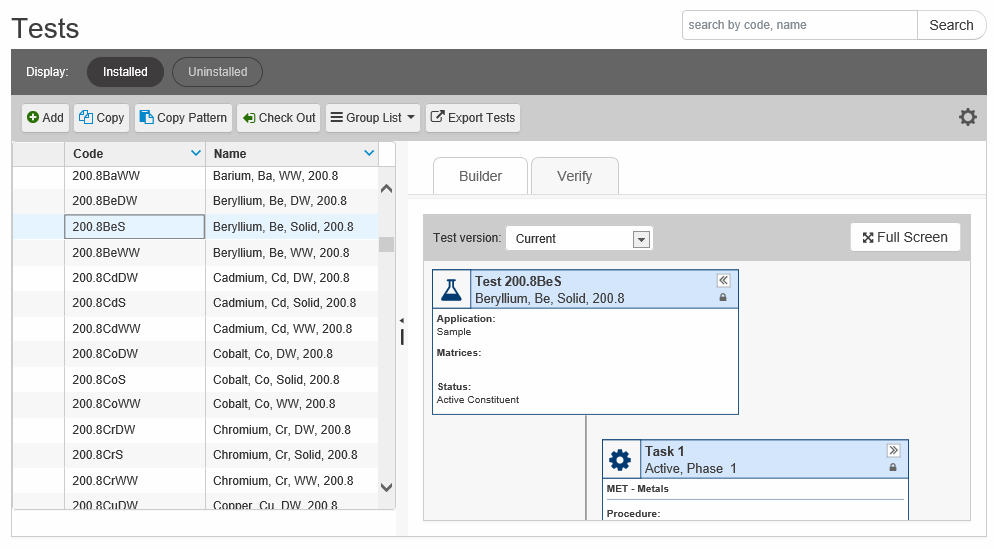Click the search by code, name field
The height and width of the screenshot is (549, 994).
pyautogui.click(x=799, y=25)
